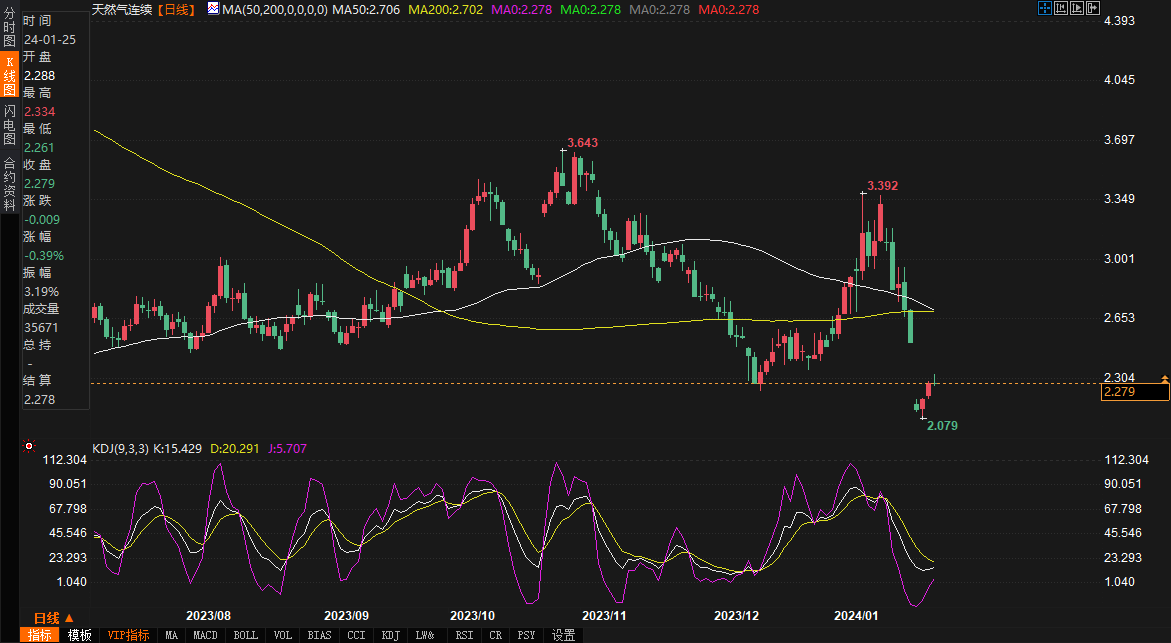This screenshot has width=1171, height=643.
Task: Open MA(50,200,0,0,0,0) parameter settings
Action: click(x=275, y=9)
